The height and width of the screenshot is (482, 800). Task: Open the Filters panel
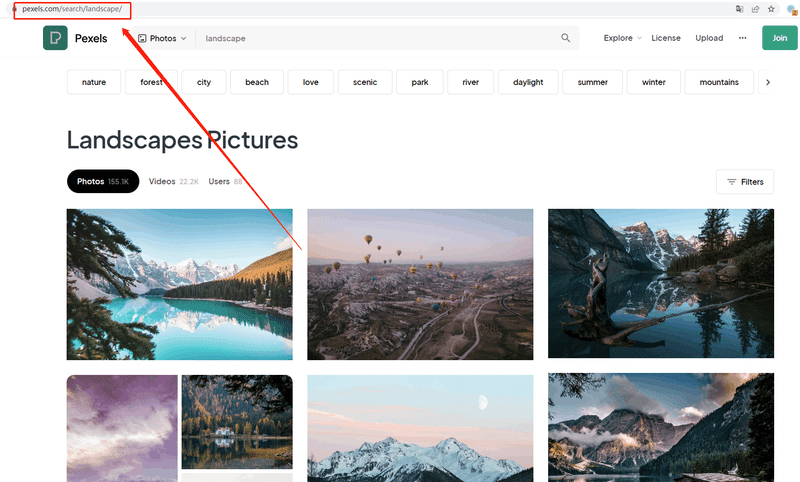[x=745, y=182]
